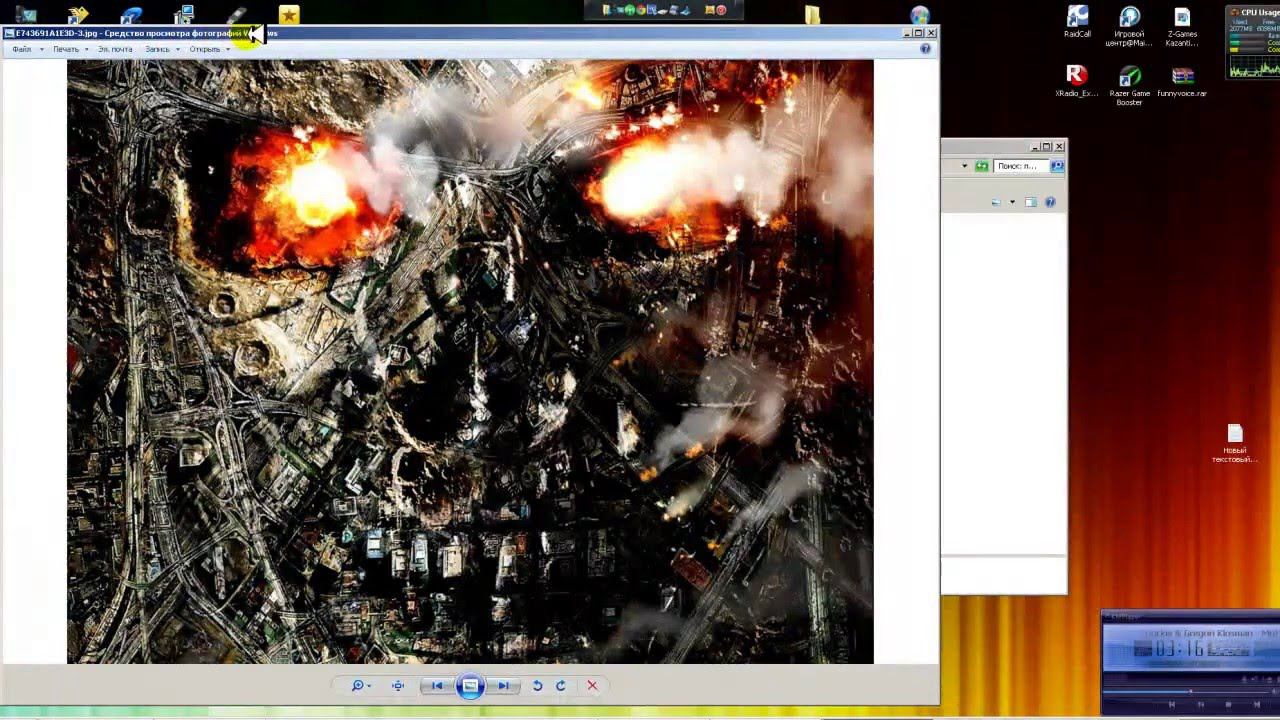Open the Z-Games Kazanti desktop file
The width and height of the screenshot is (1280, 720).
[x=1182, y=26]
